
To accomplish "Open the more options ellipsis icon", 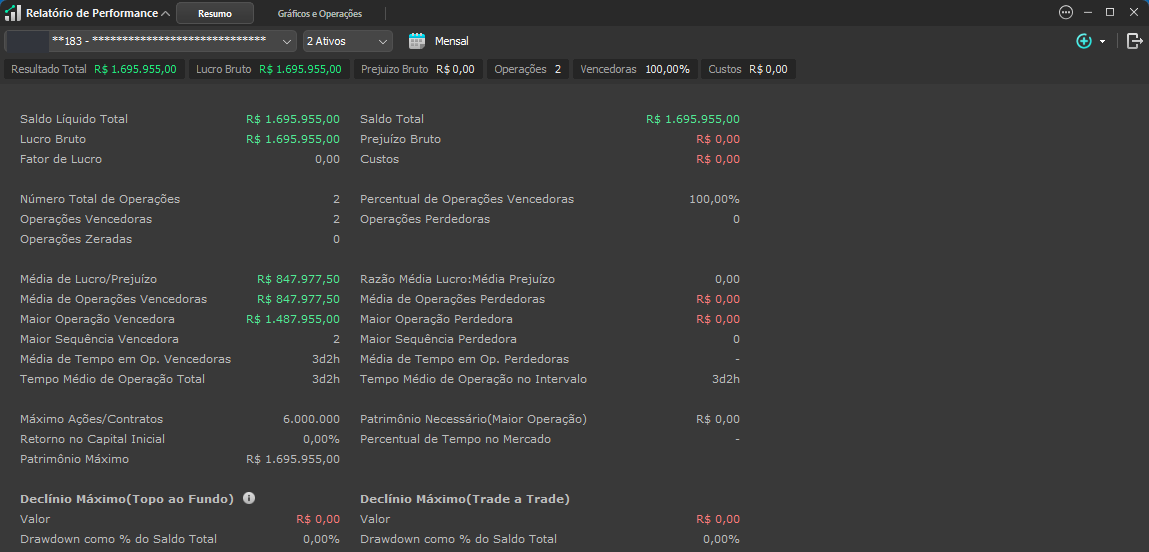I will [x=1066, y=12].
